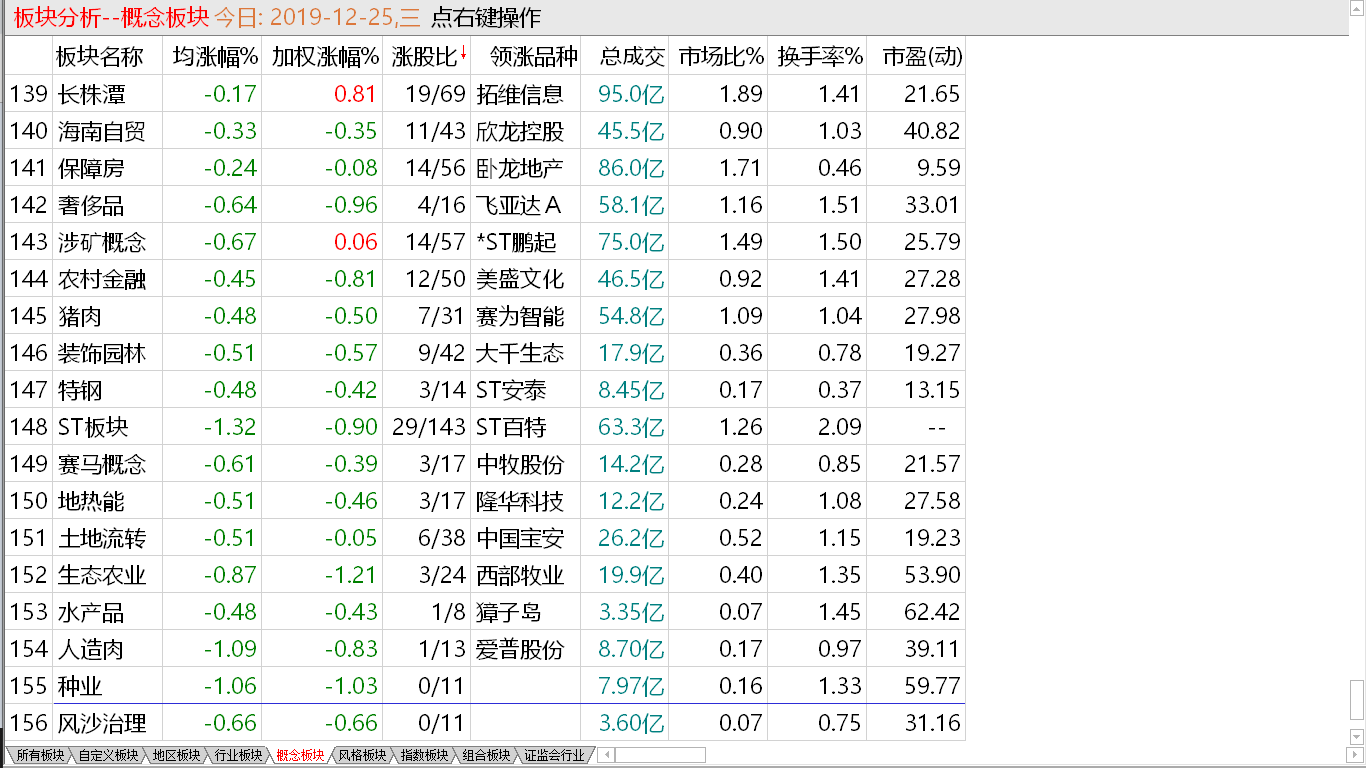Select the 保障房 sector name

point(91,168)
